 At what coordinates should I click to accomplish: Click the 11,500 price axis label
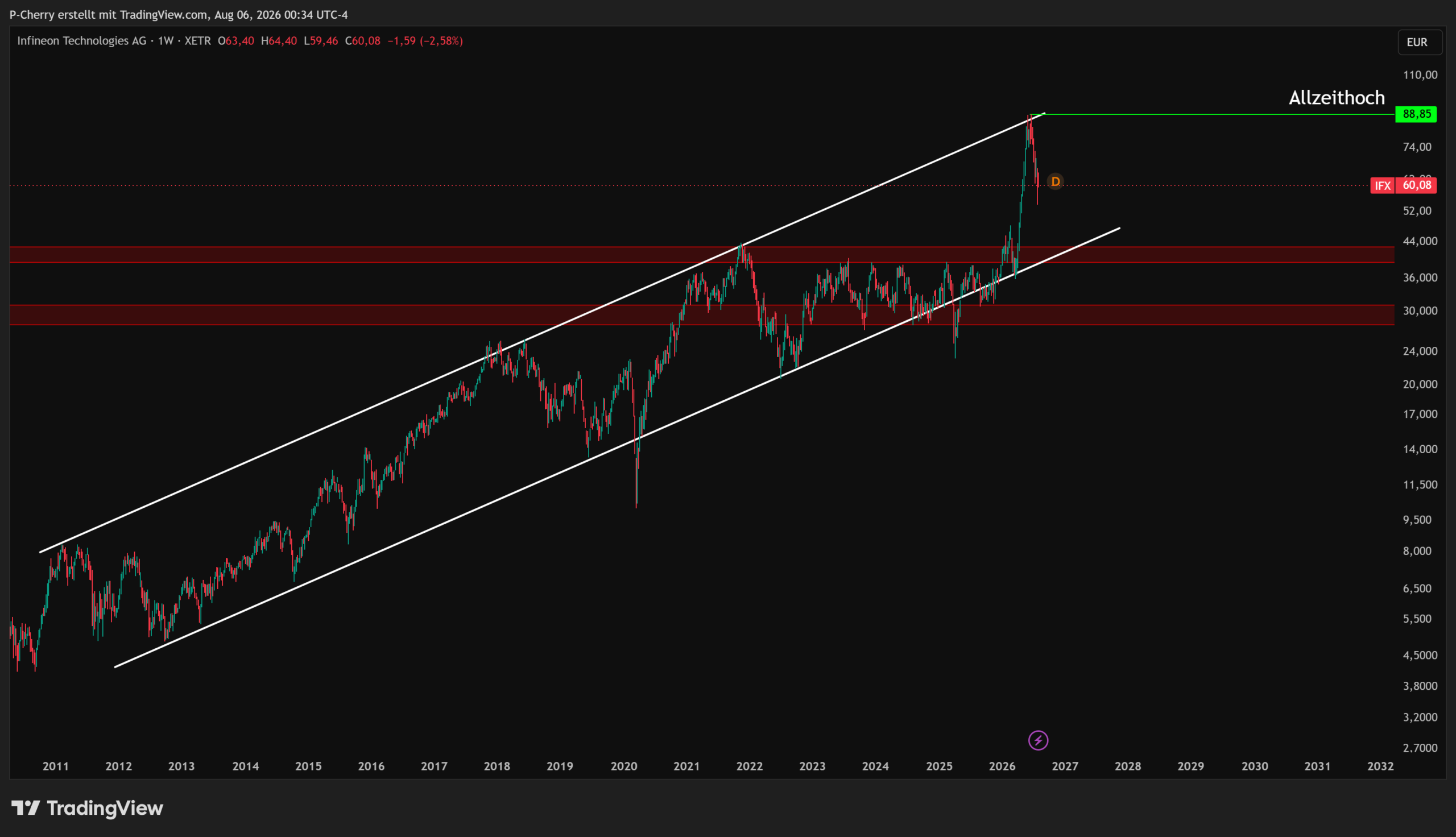pyautogui.click(x=1420, y=484)
